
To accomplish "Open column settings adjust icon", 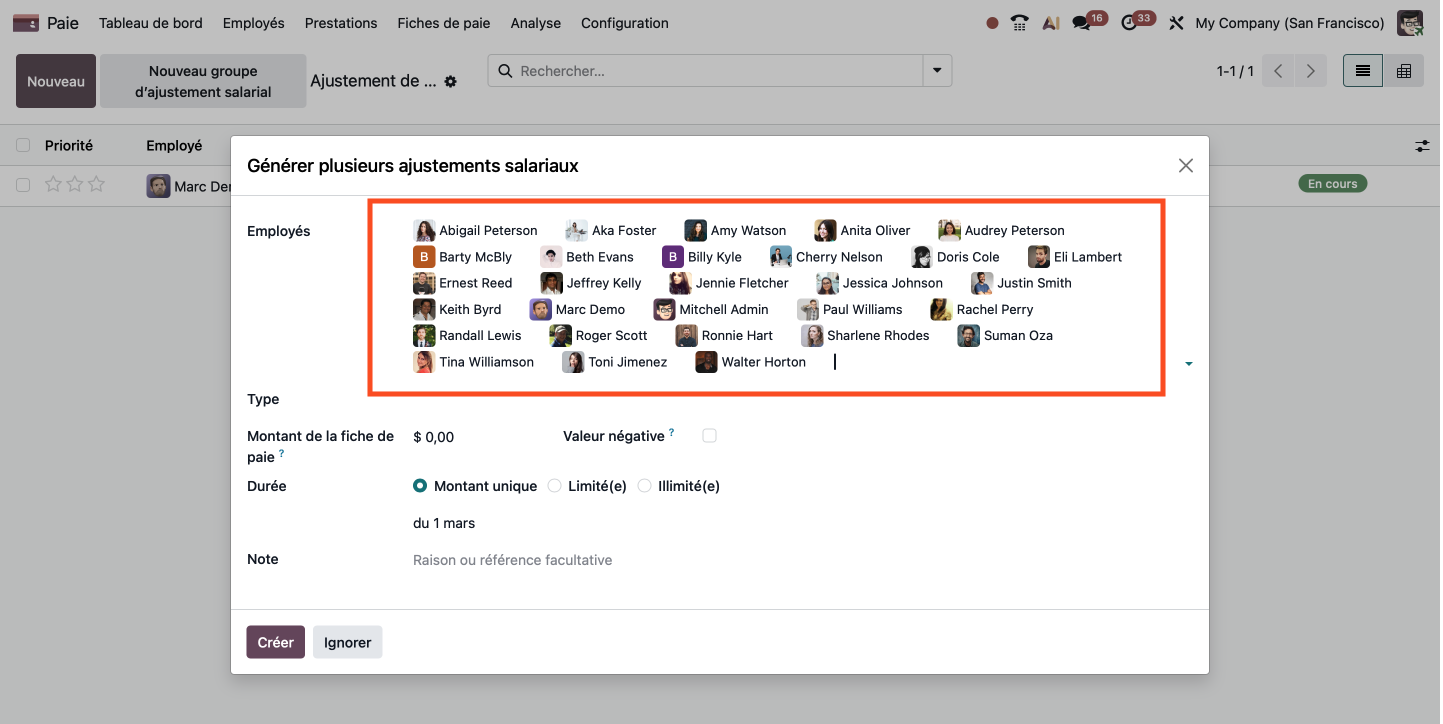I will (x=1422, y=146).
